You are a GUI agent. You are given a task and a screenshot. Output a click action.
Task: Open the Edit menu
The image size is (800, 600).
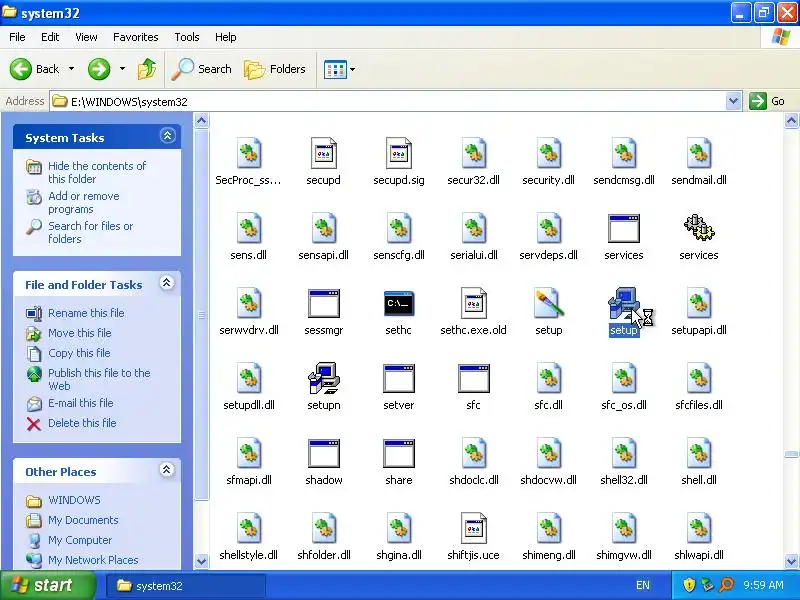[x=50, y=37]
